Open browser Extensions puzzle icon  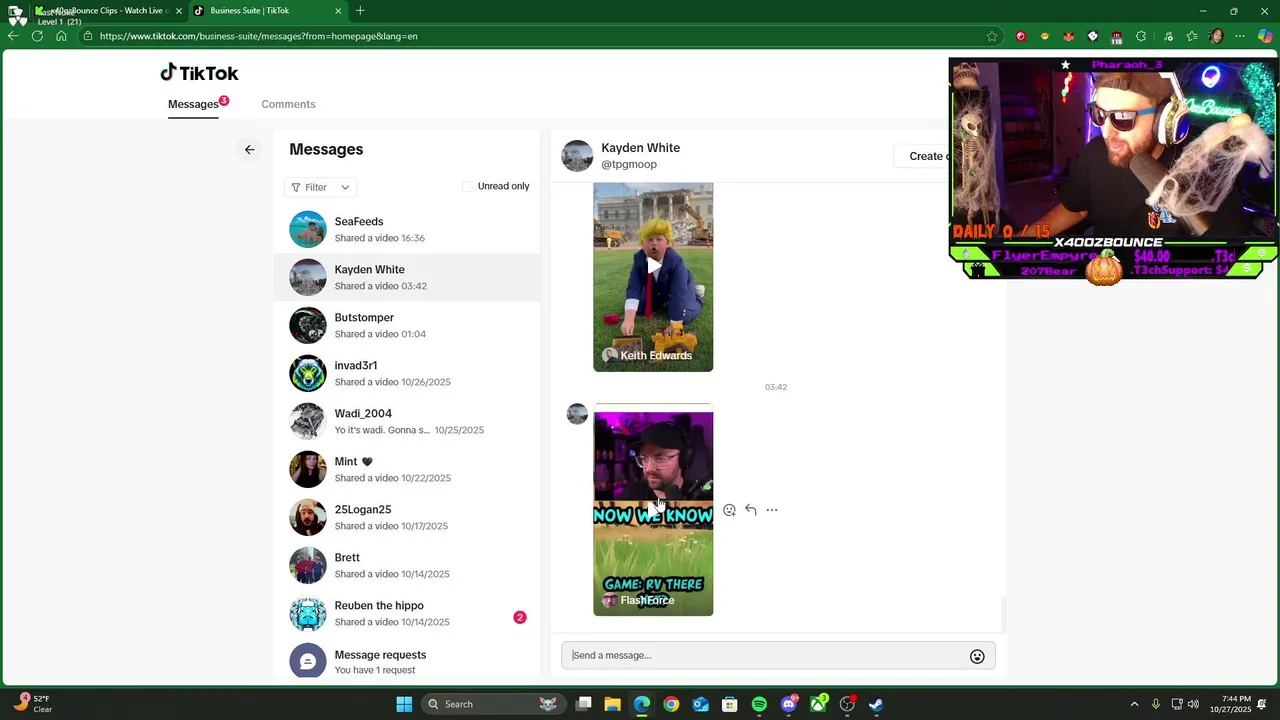(x=1141, y=36)
